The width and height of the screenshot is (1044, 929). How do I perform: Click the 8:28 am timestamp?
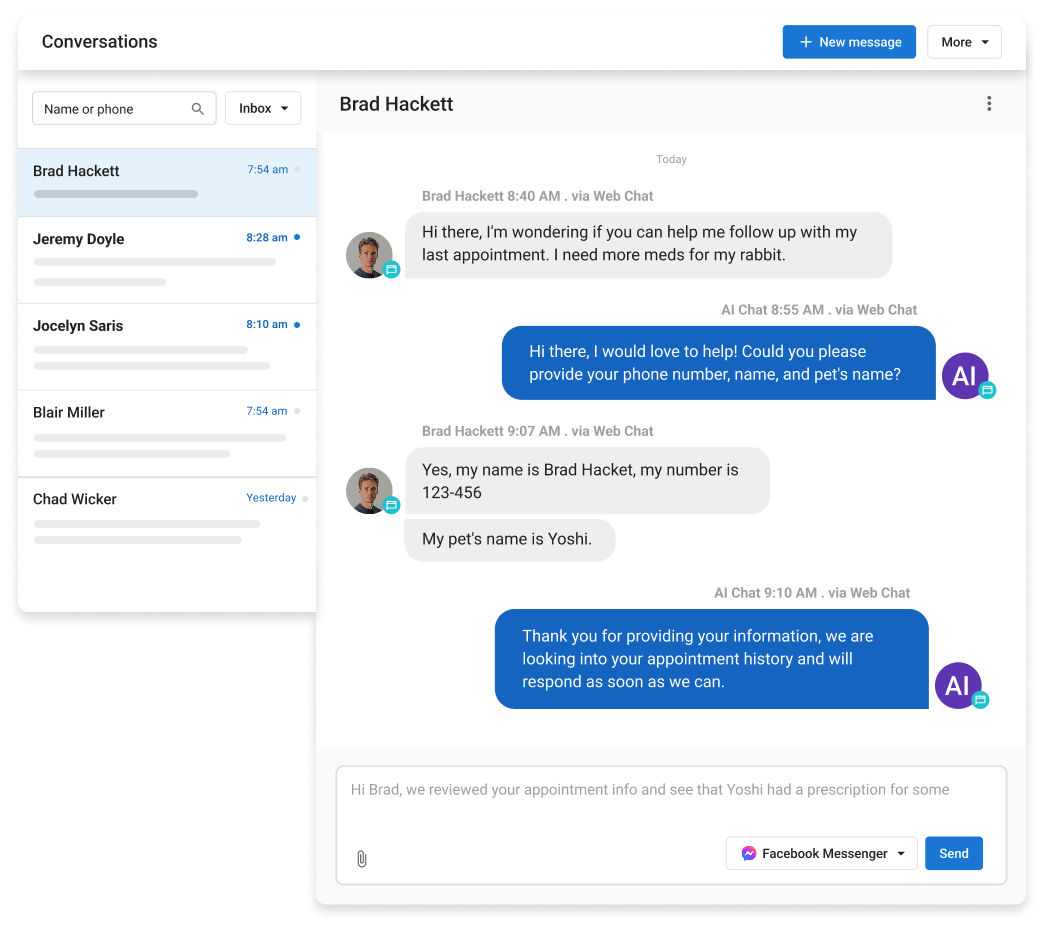[267, 237]
